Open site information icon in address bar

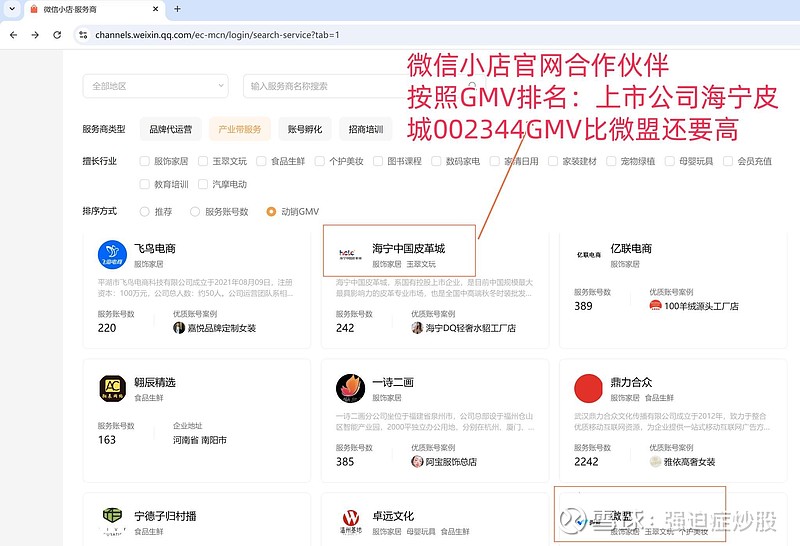pos(83,35)
